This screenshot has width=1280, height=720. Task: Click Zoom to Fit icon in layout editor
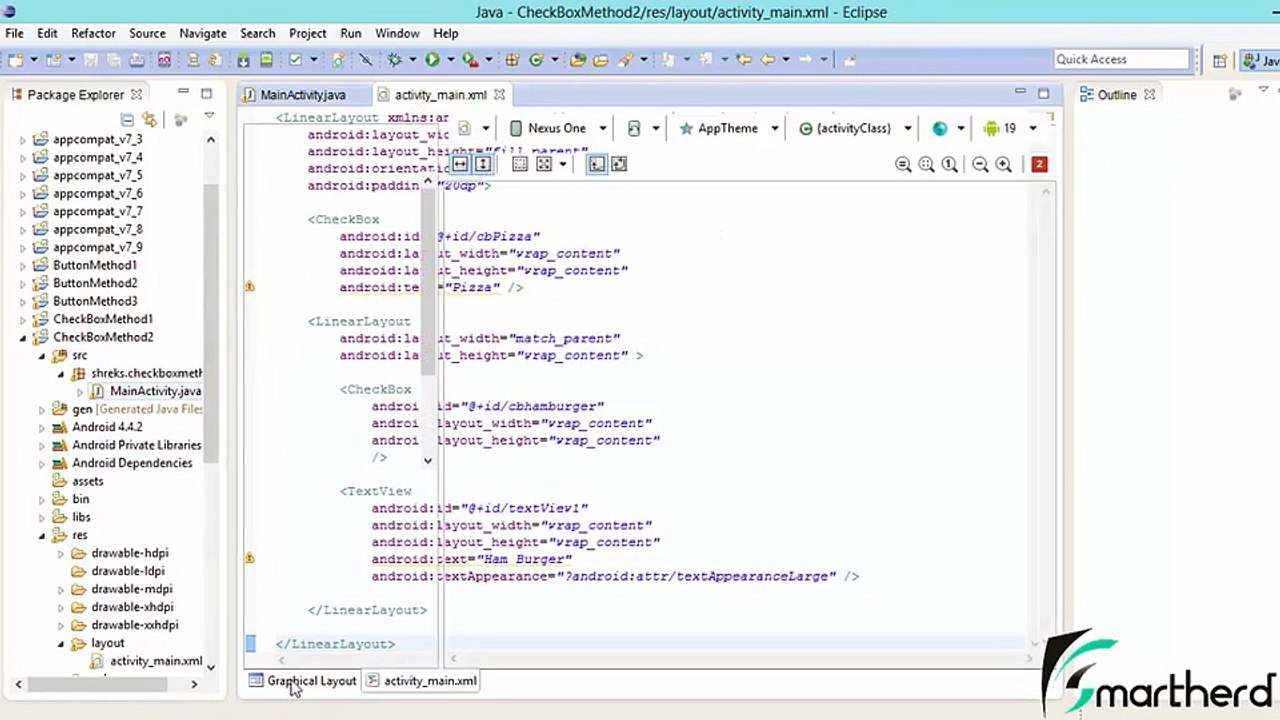[926, 164]
